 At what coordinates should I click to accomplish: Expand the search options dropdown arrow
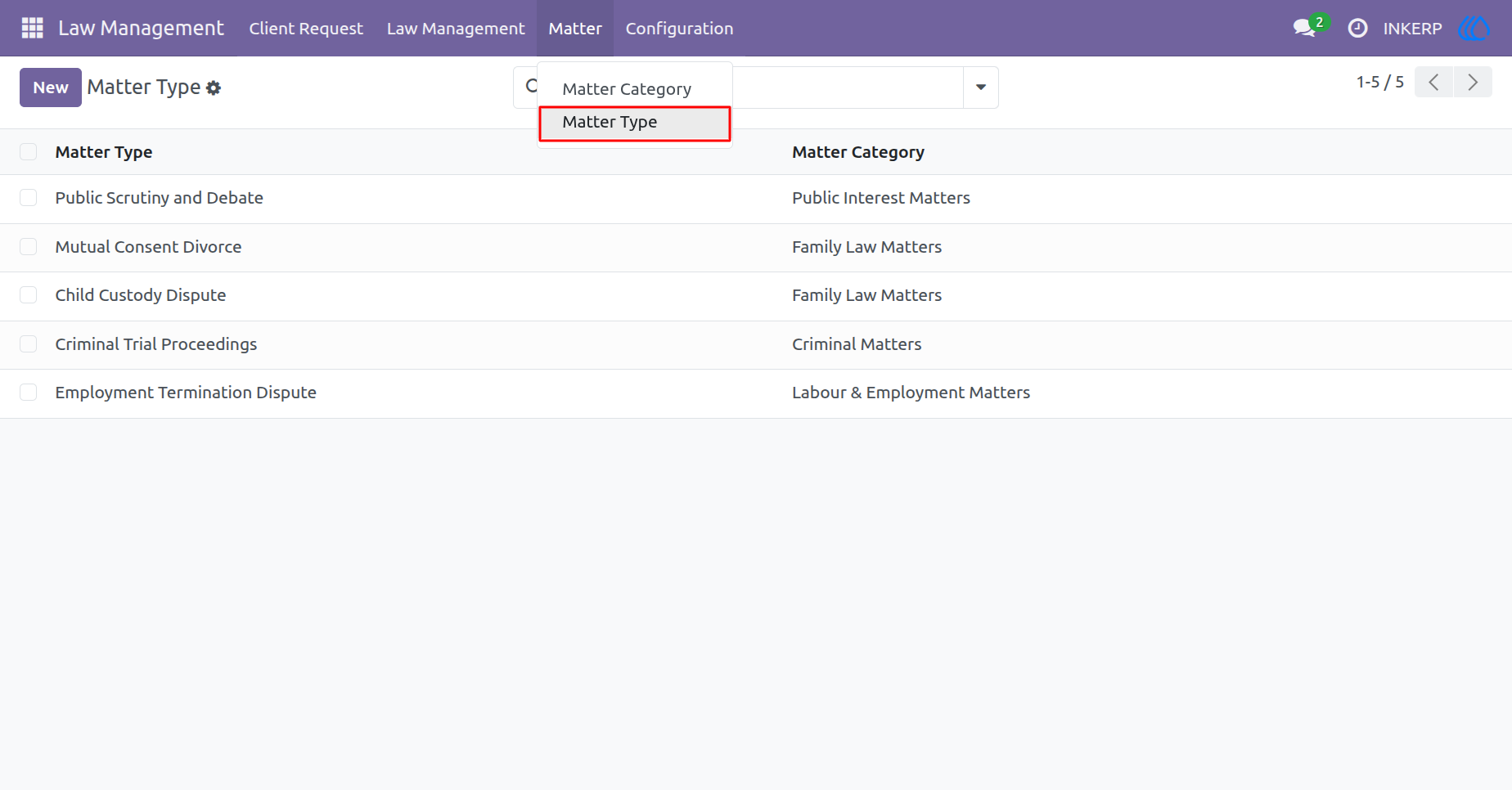coord(981,88)
